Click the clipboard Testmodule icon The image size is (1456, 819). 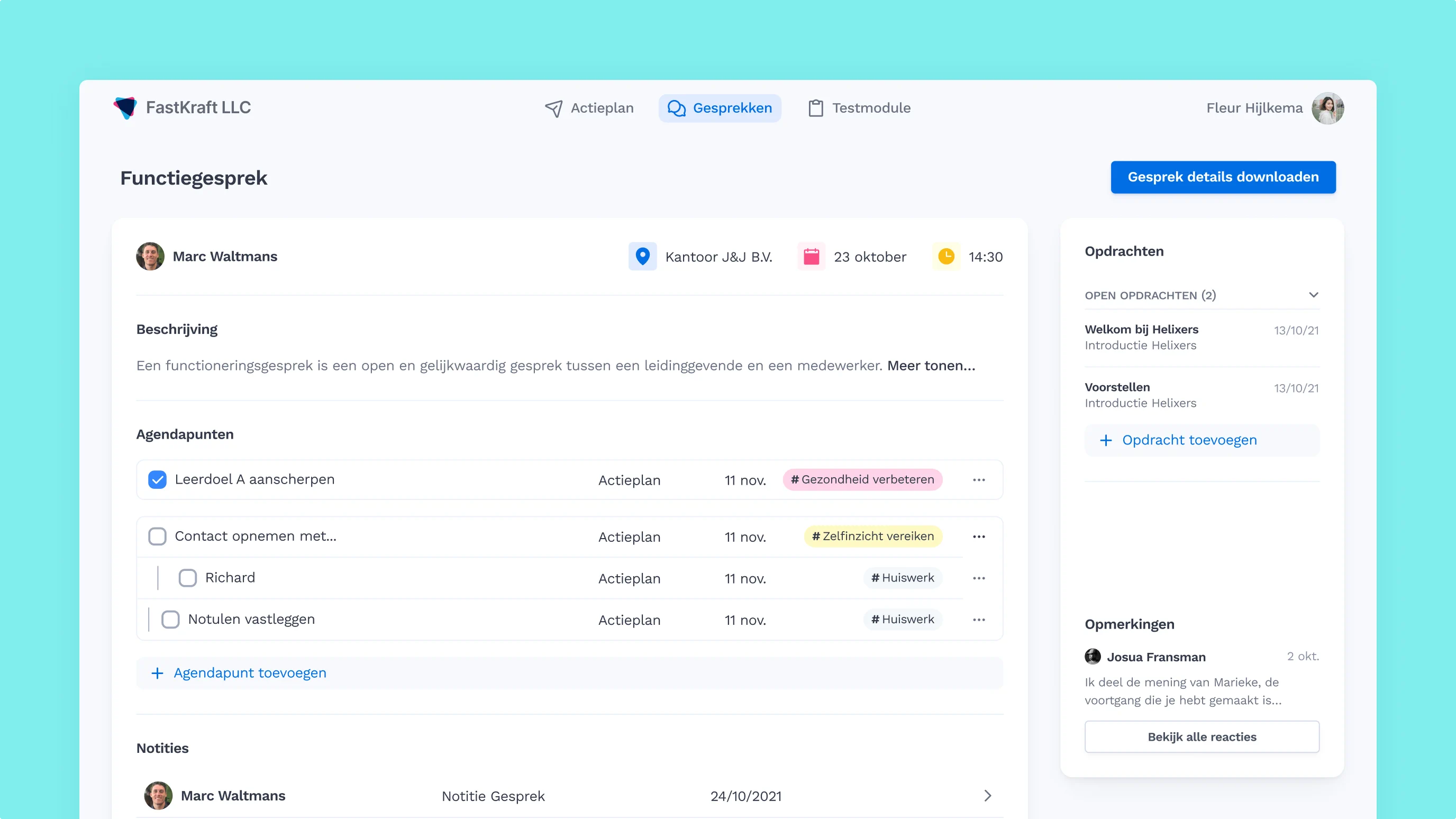[x=816, y=108]
